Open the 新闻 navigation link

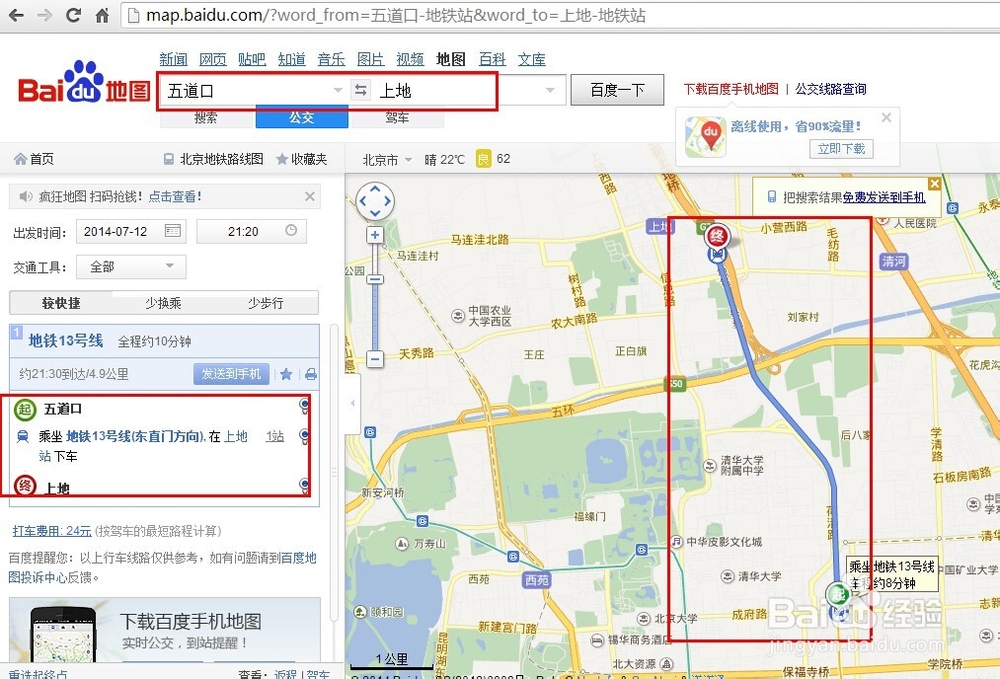[173, 59]
